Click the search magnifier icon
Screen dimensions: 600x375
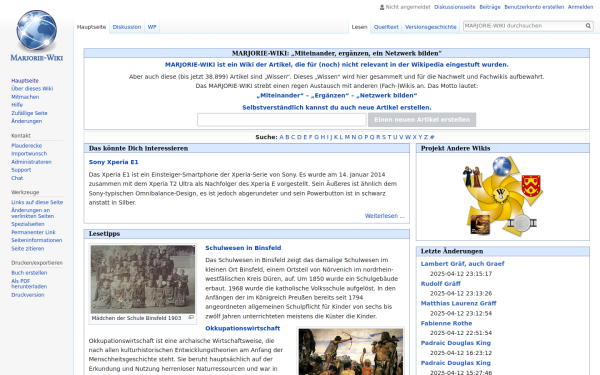588,26
